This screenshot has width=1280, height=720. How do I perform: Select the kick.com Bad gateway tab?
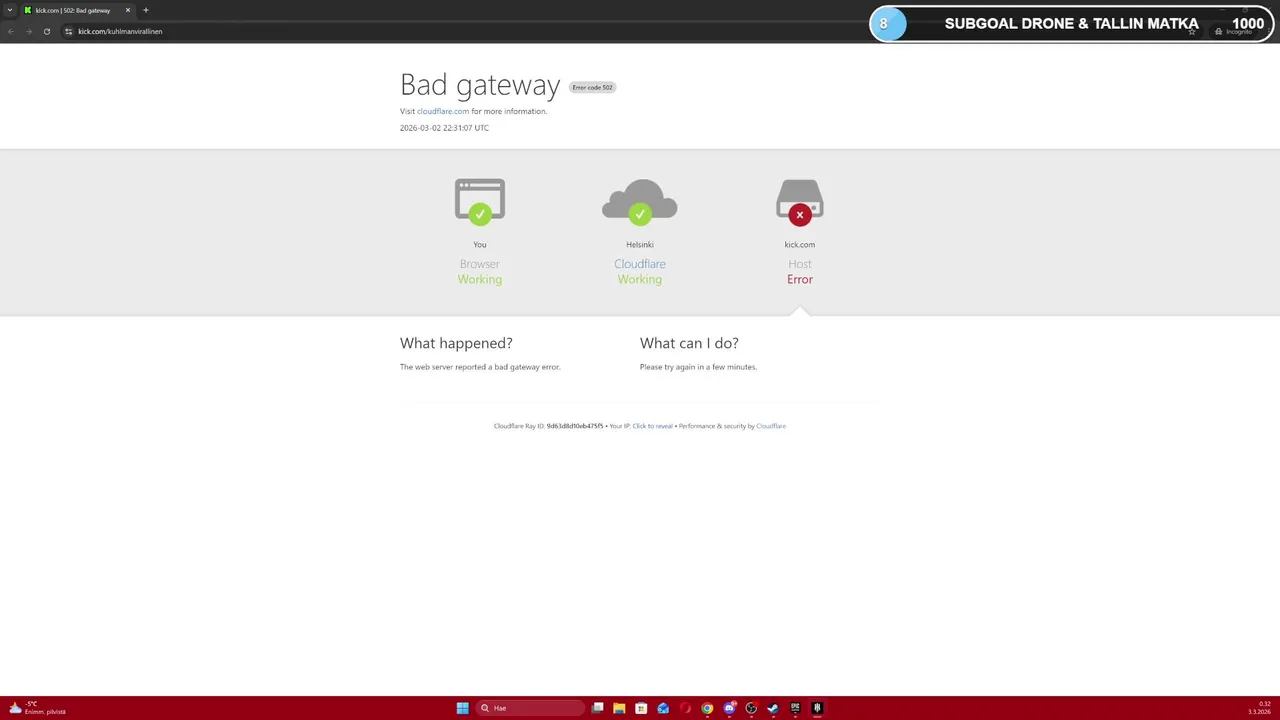point(77,10)
